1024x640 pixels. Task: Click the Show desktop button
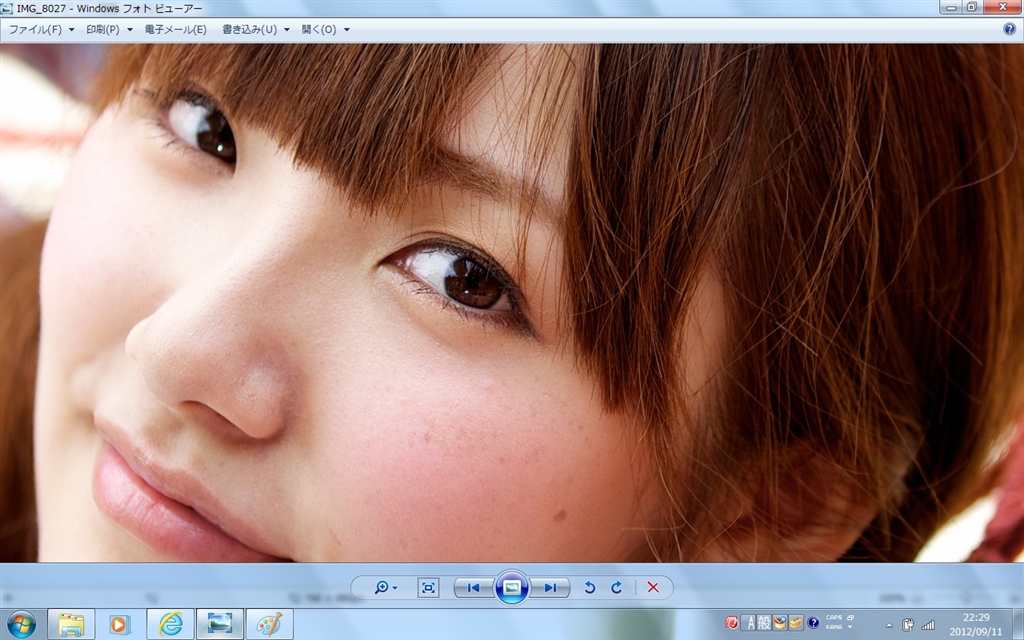[1019, 624]
